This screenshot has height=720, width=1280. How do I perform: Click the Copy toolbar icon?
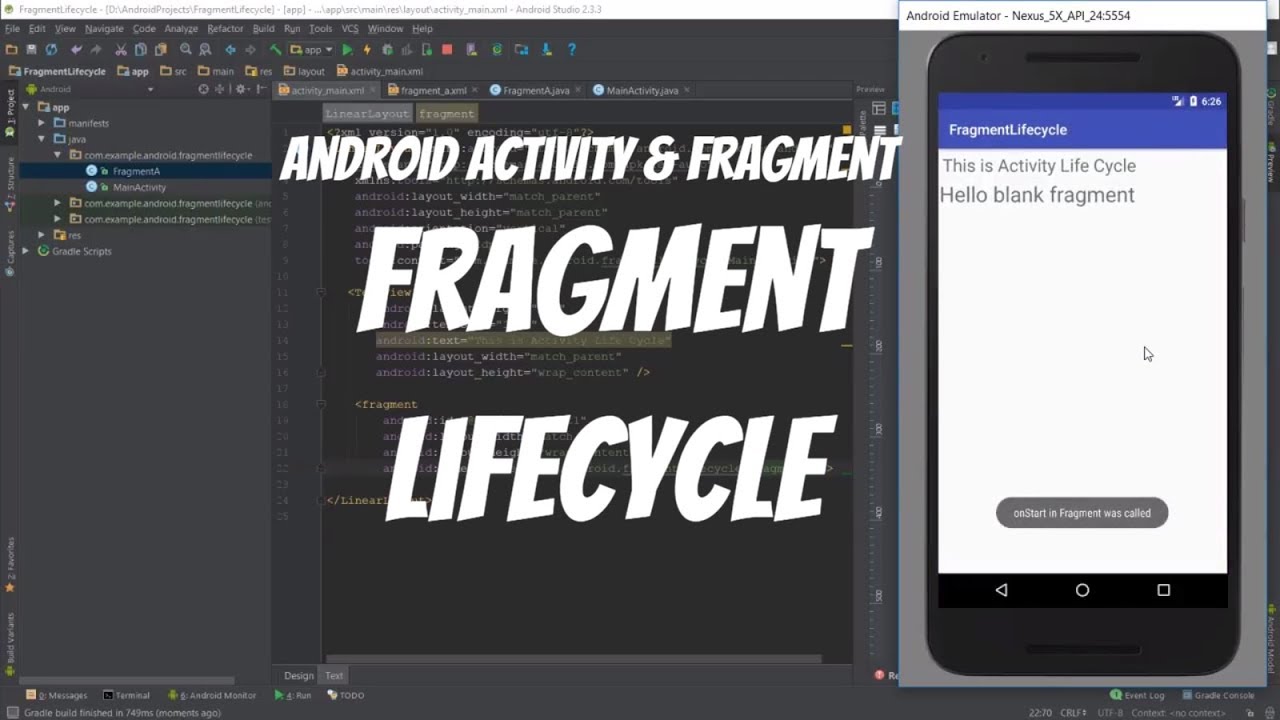[141, 49]
